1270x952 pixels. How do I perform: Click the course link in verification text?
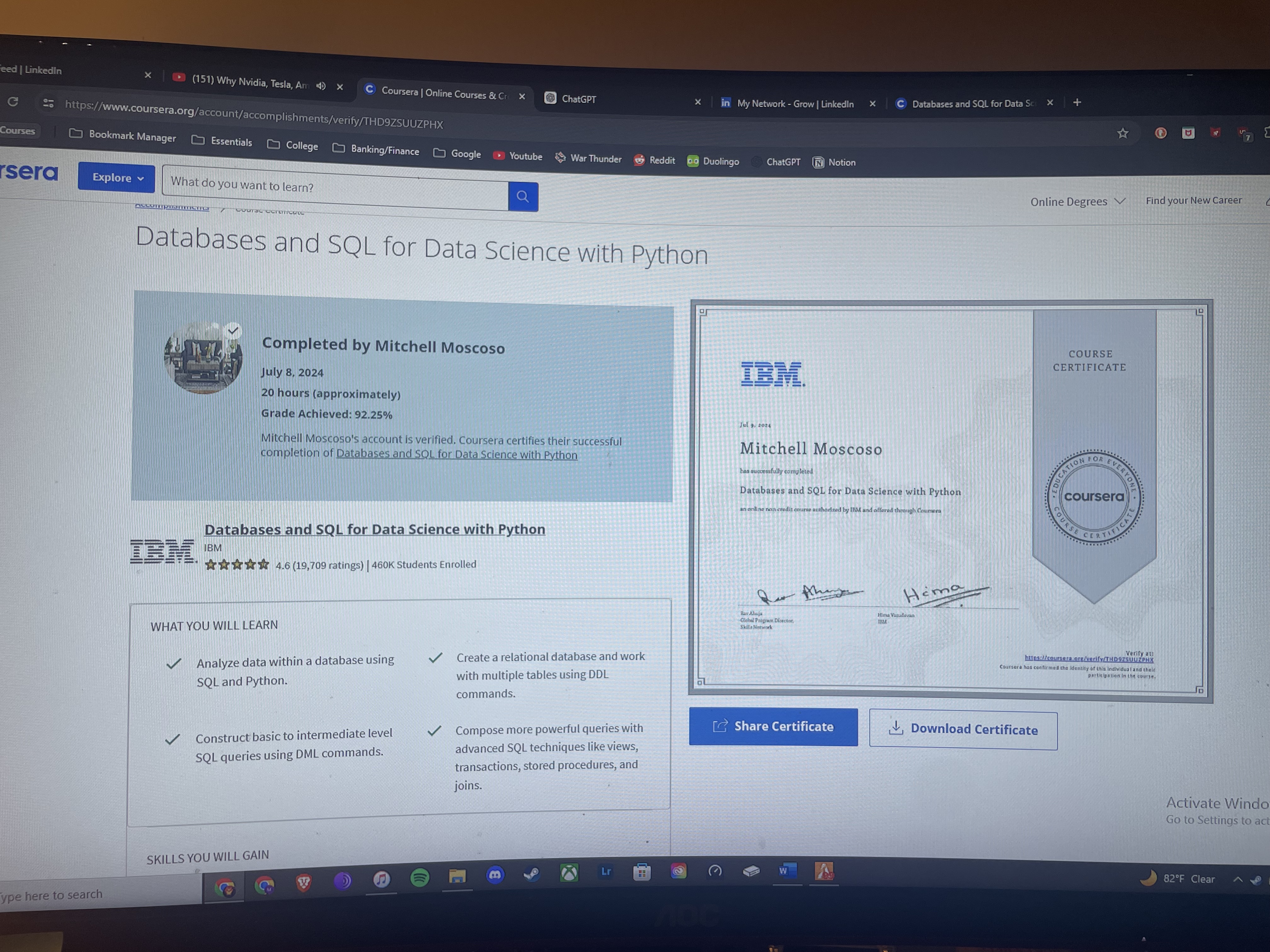[457, 455]
